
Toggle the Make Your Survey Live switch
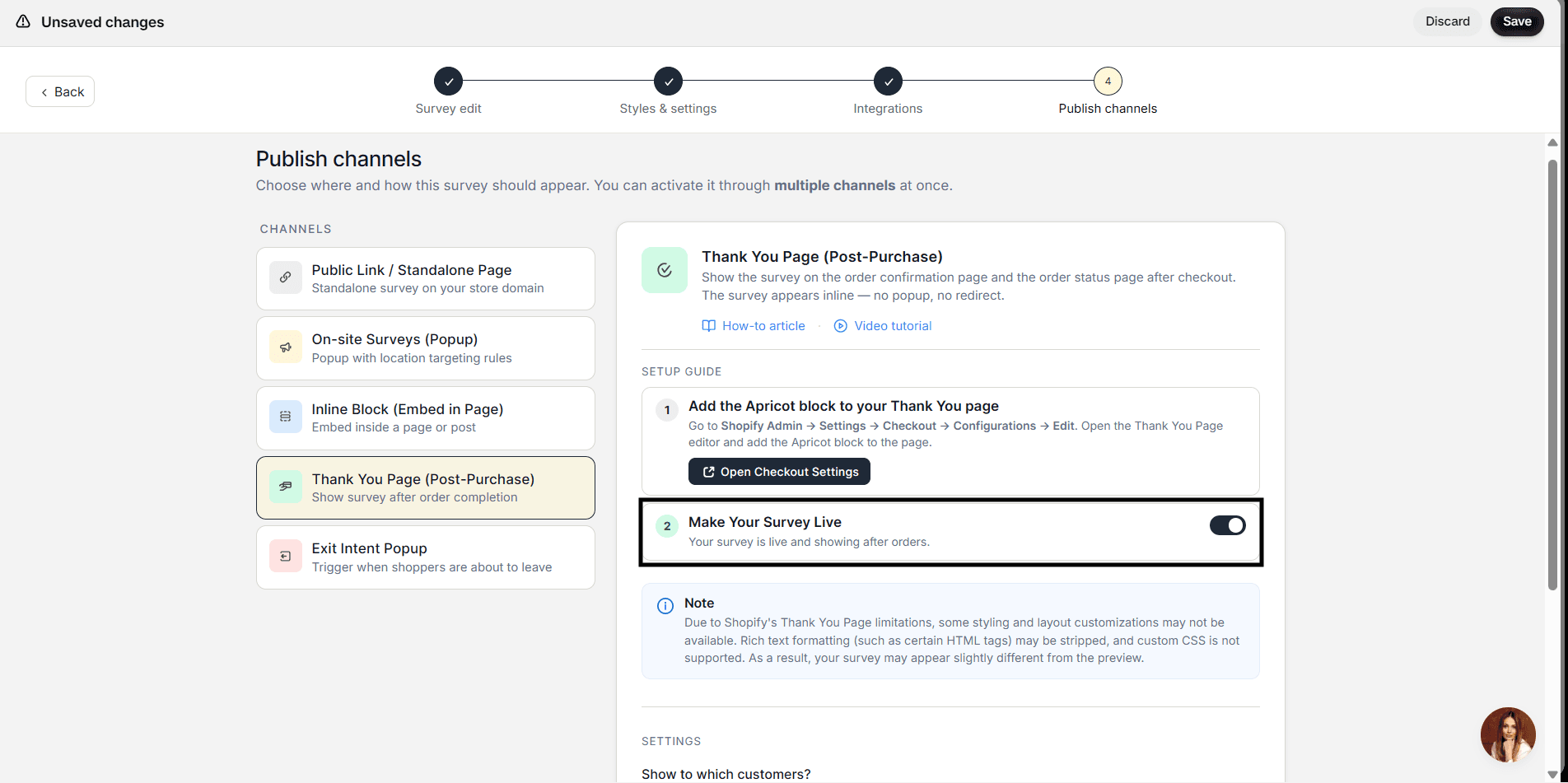(x=1227, y=525)
